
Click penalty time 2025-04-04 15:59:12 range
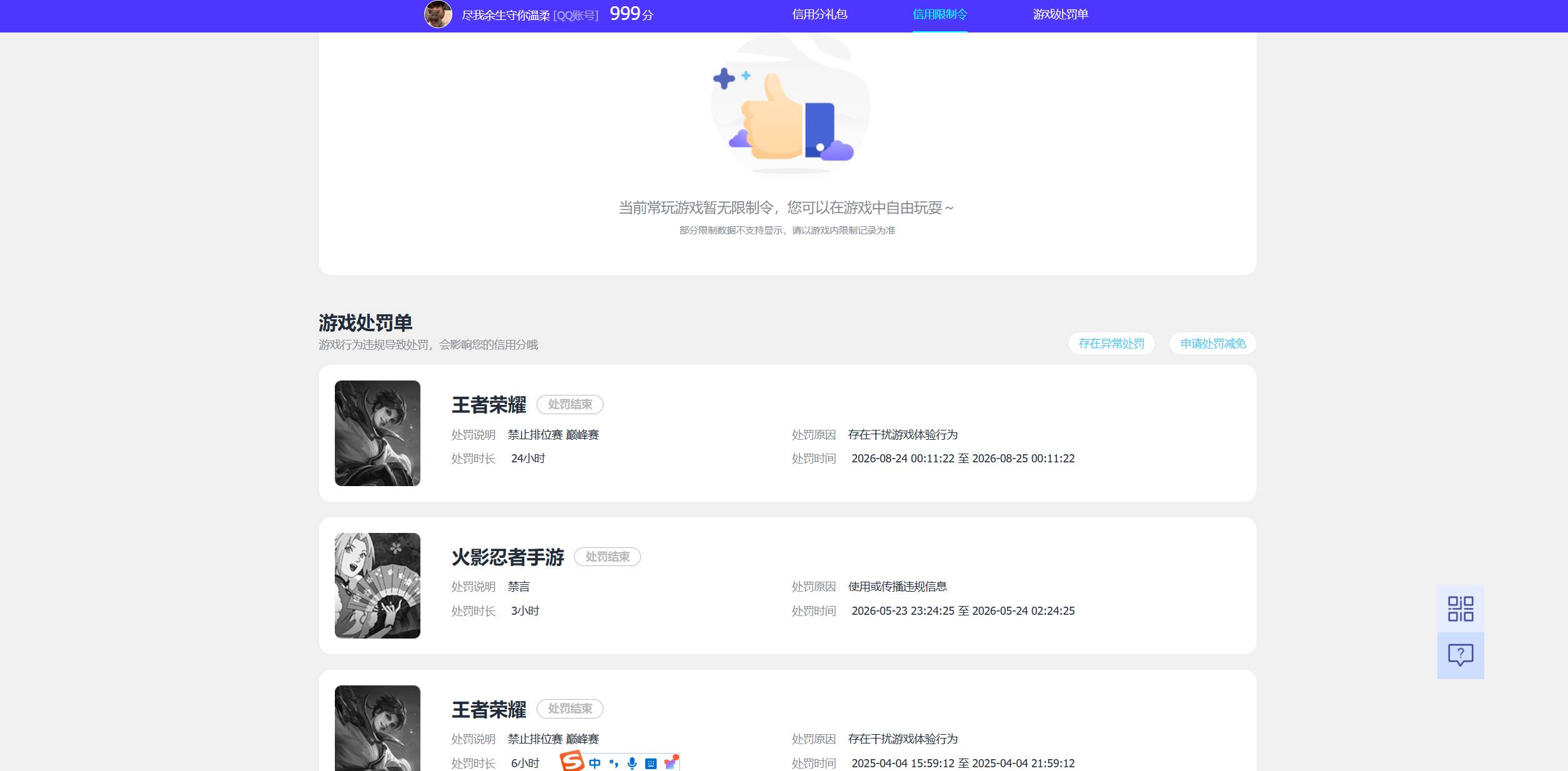(963, 764)
